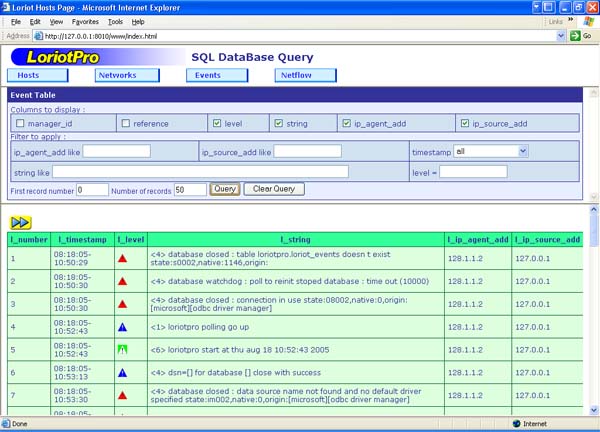Click the string like input field

coord(201,172)
